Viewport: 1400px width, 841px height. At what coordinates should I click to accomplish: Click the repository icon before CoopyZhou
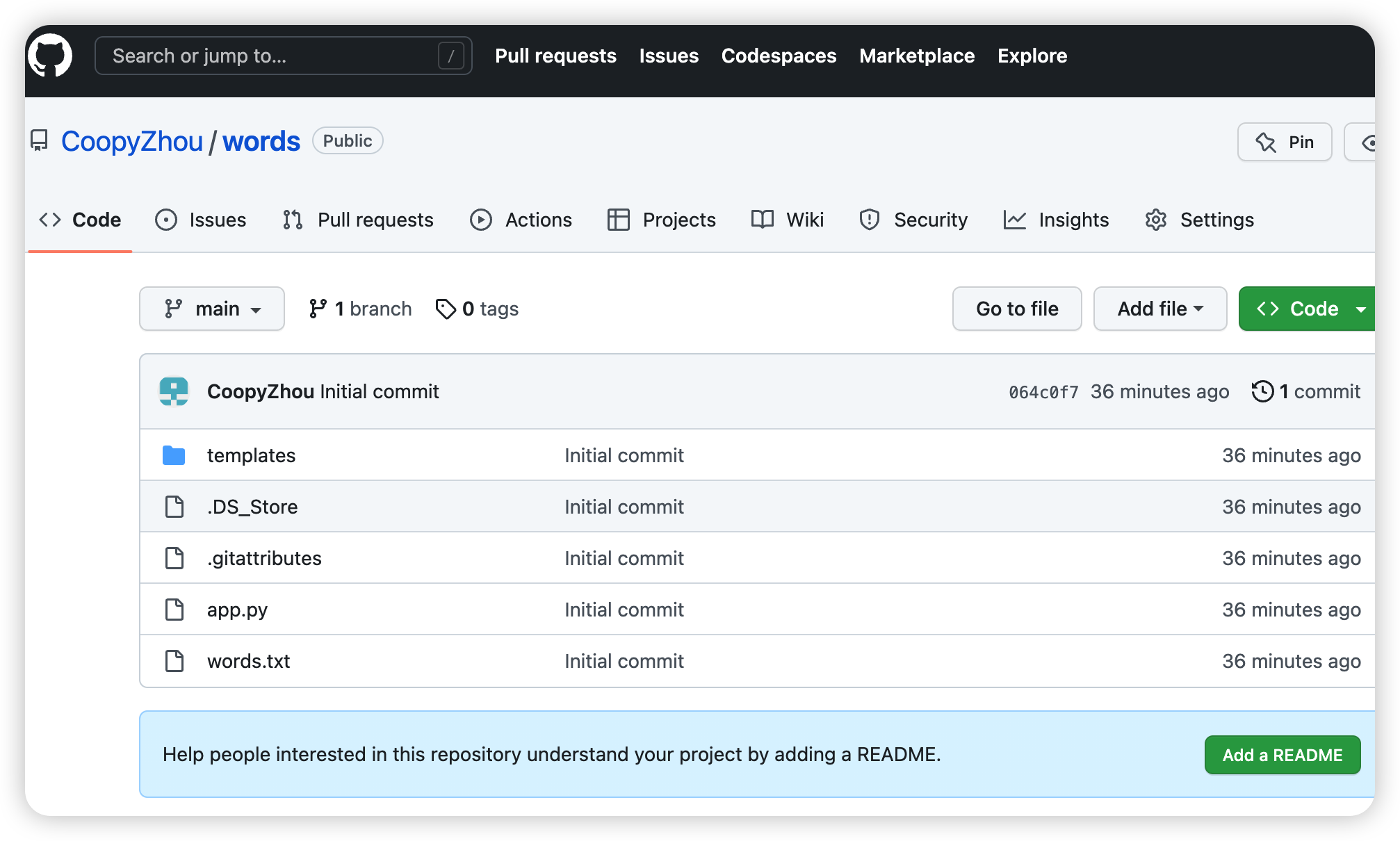point(39,141)
